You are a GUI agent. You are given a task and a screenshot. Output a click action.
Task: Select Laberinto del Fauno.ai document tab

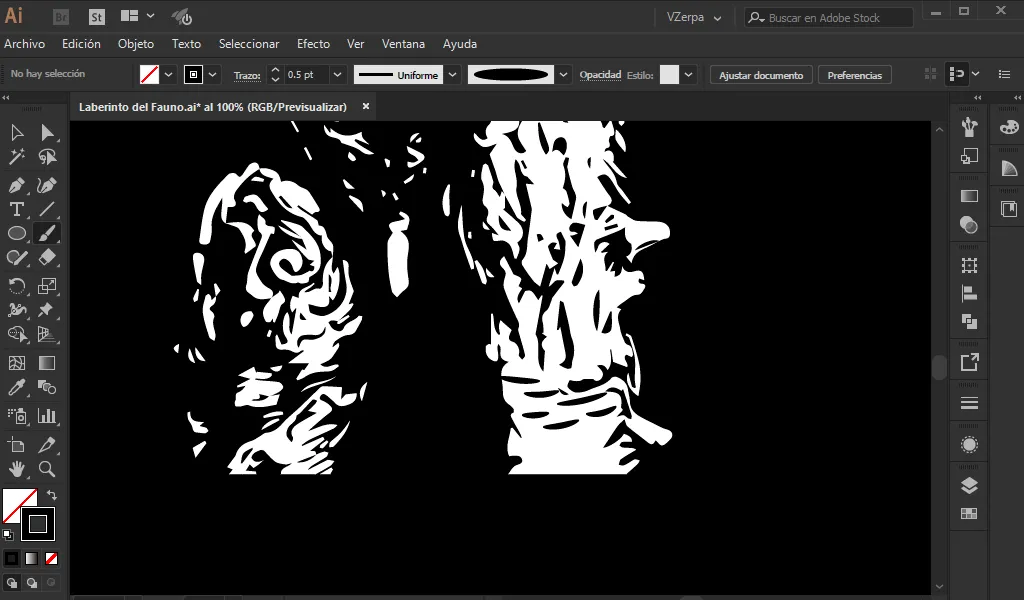coord(213,106)
